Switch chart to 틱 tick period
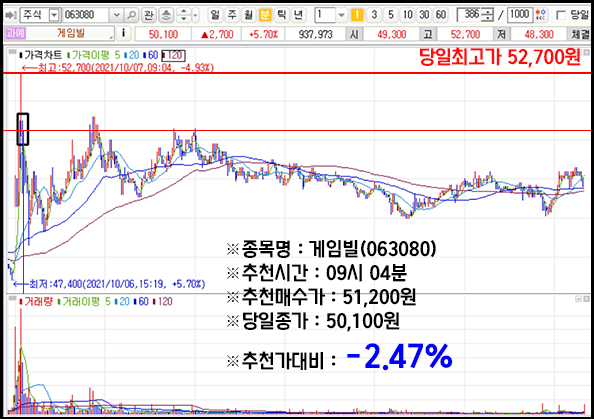594x419 pixels. pyautogui.click(x=282, y=15)
